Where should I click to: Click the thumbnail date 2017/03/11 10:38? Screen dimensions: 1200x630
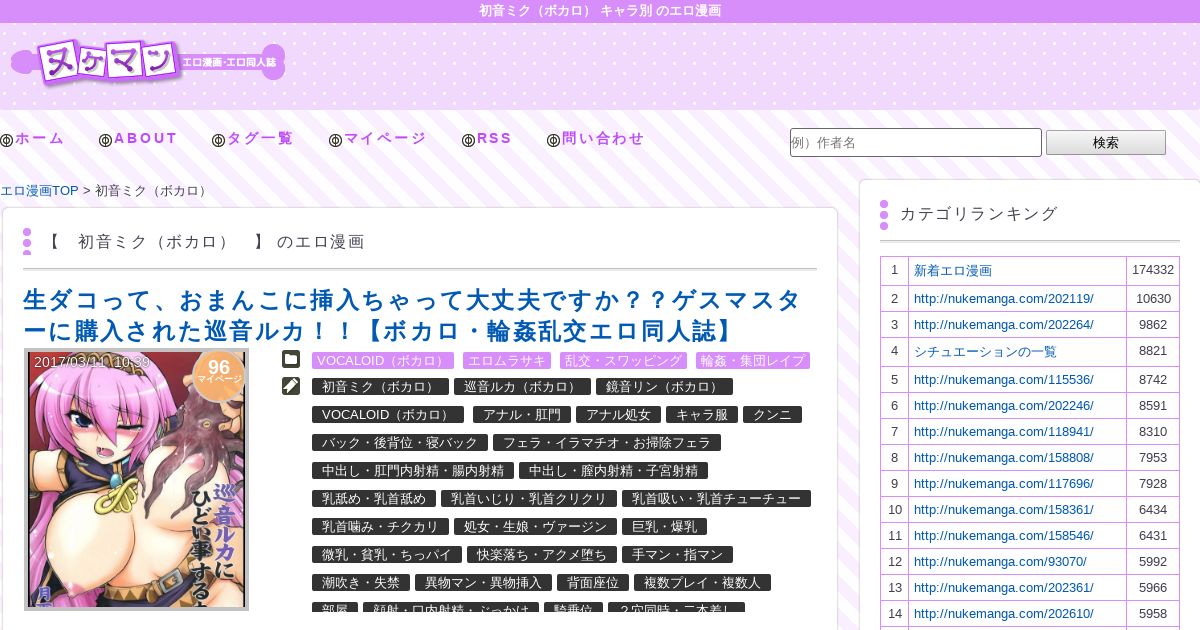[92, 362]
